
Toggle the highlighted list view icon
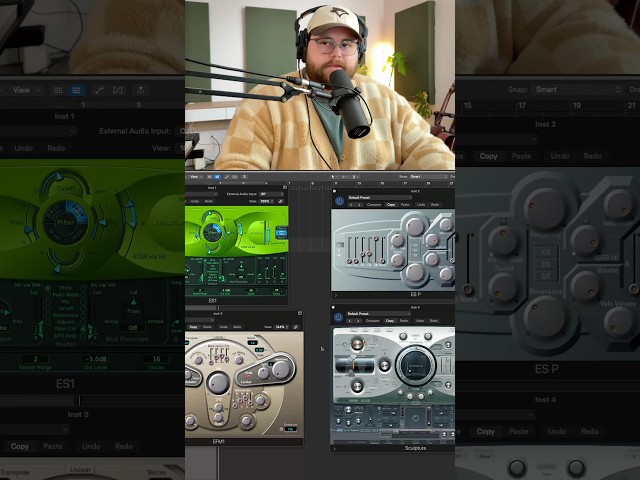[217, 177]
